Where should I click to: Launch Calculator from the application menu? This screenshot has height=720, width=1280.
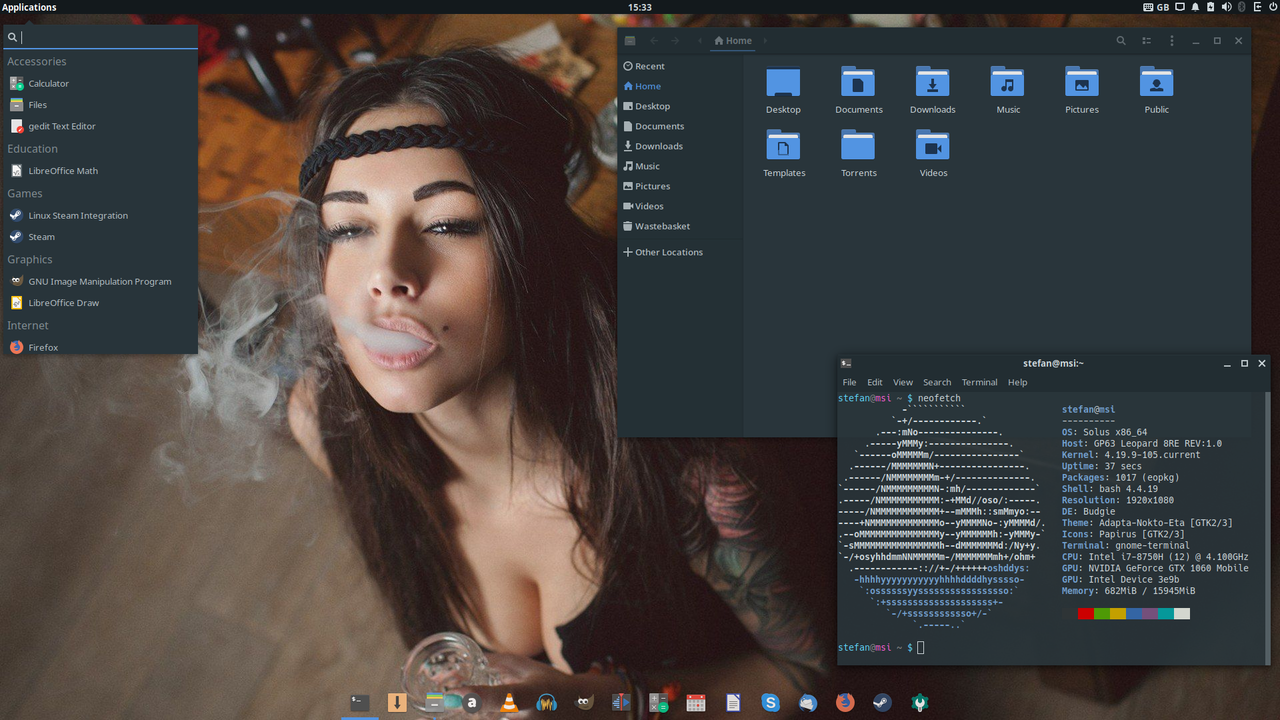tap(100, 83)
